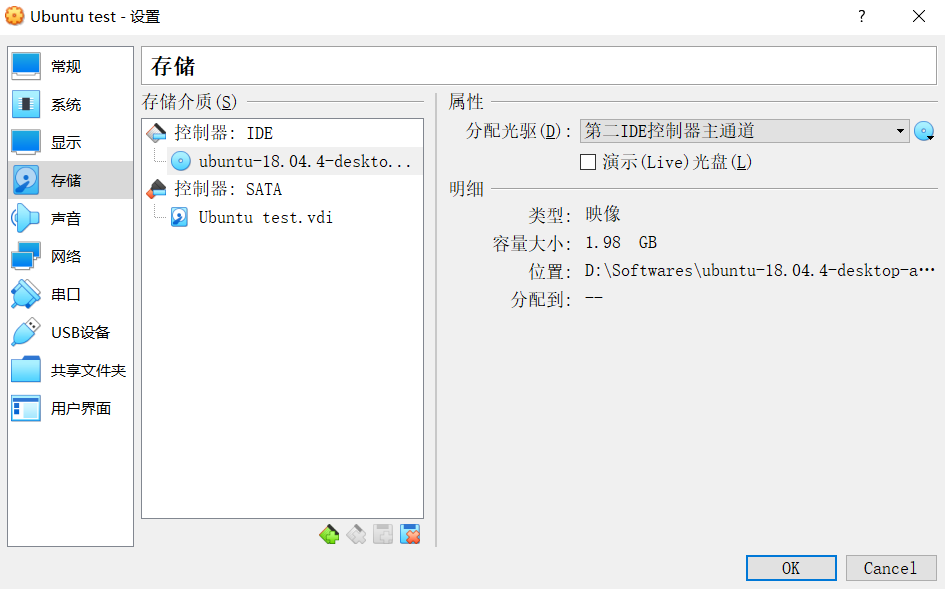Open the 分配光驱 IDE channel dropdown
The height and width of the screenshot is (589, 945).
tap(744, 131)
